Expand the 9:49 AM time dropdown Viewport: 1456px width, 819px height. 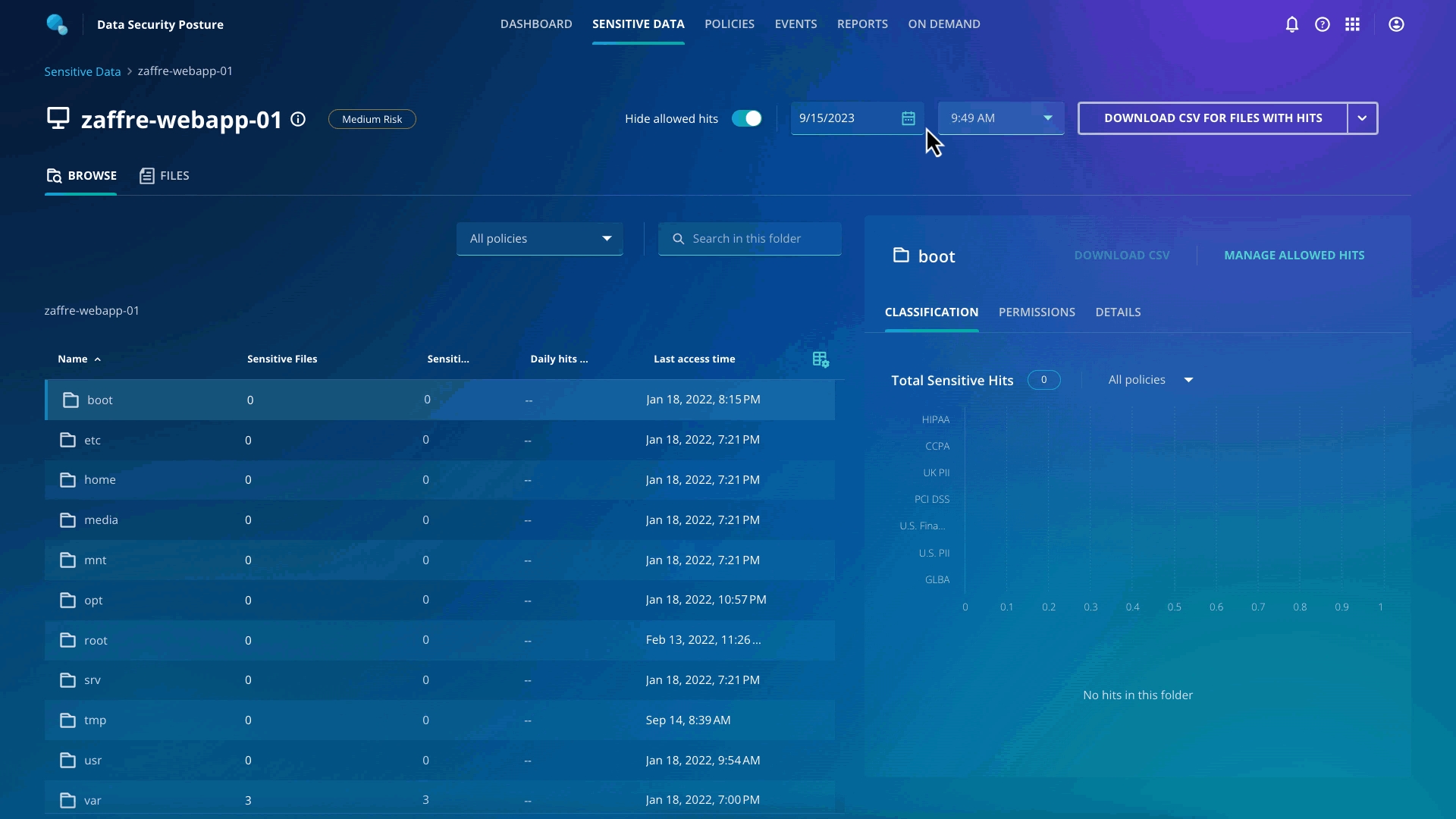click(1047, 118)
